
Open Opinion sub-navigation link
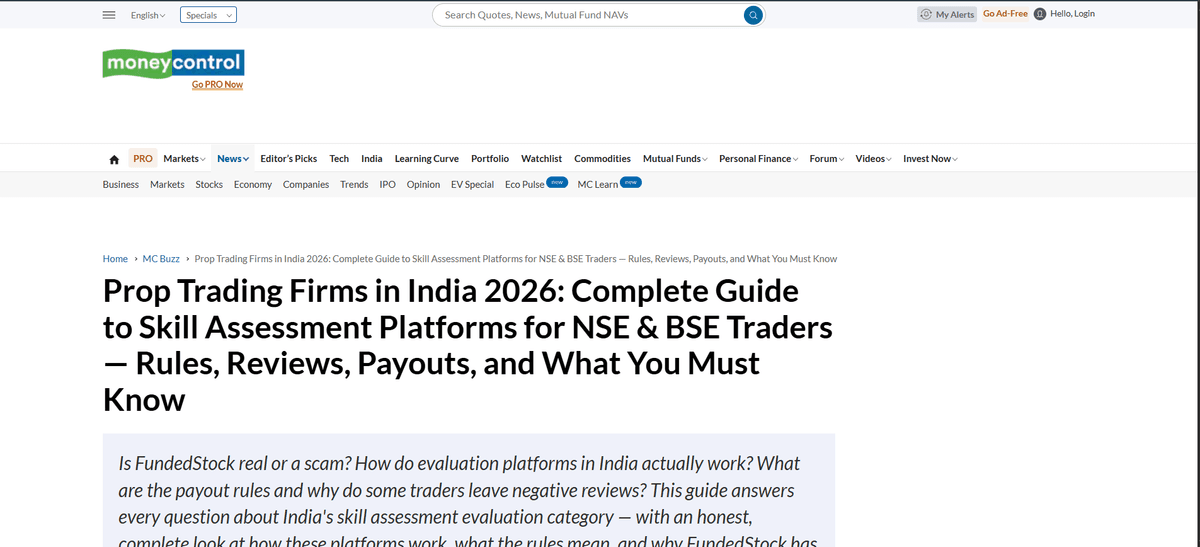(x=423, y=185)
